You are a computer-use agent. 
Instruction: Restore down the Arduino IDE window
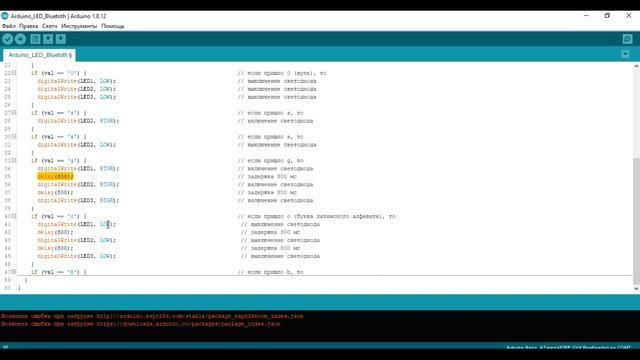(607, 16)
